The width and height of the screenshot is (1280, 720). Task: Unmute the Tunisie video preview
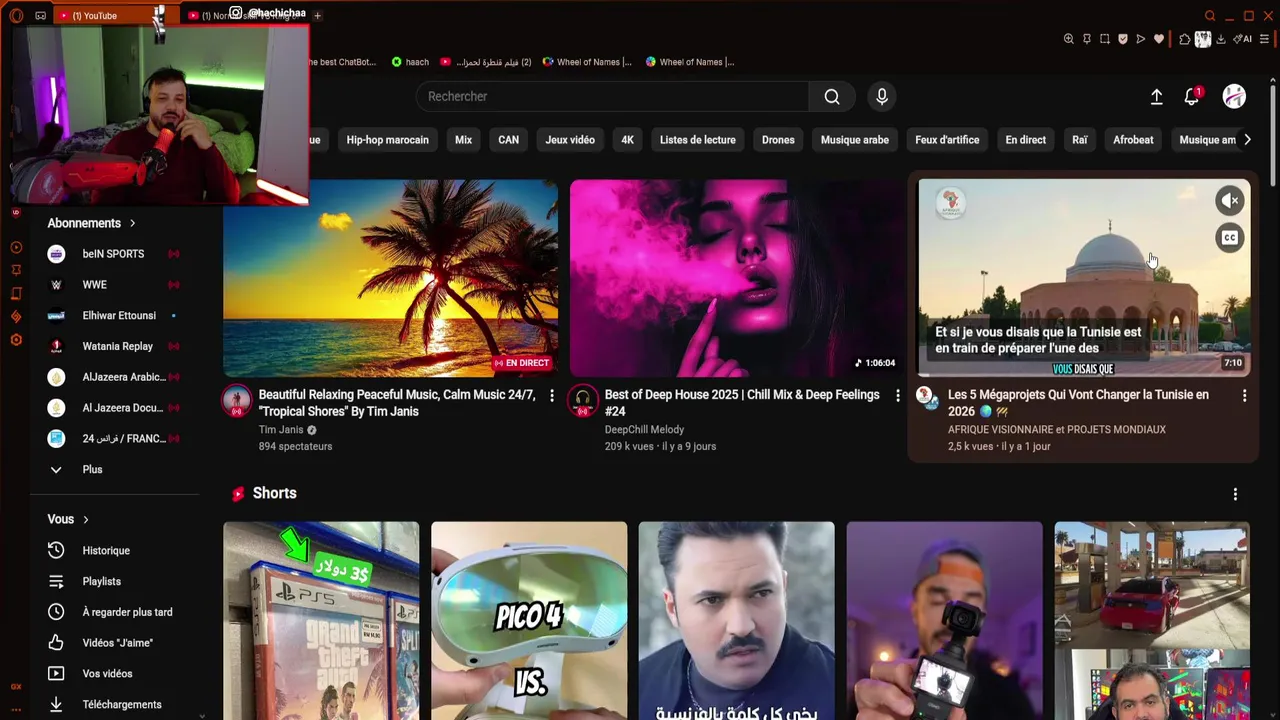tap(1230, 201)
